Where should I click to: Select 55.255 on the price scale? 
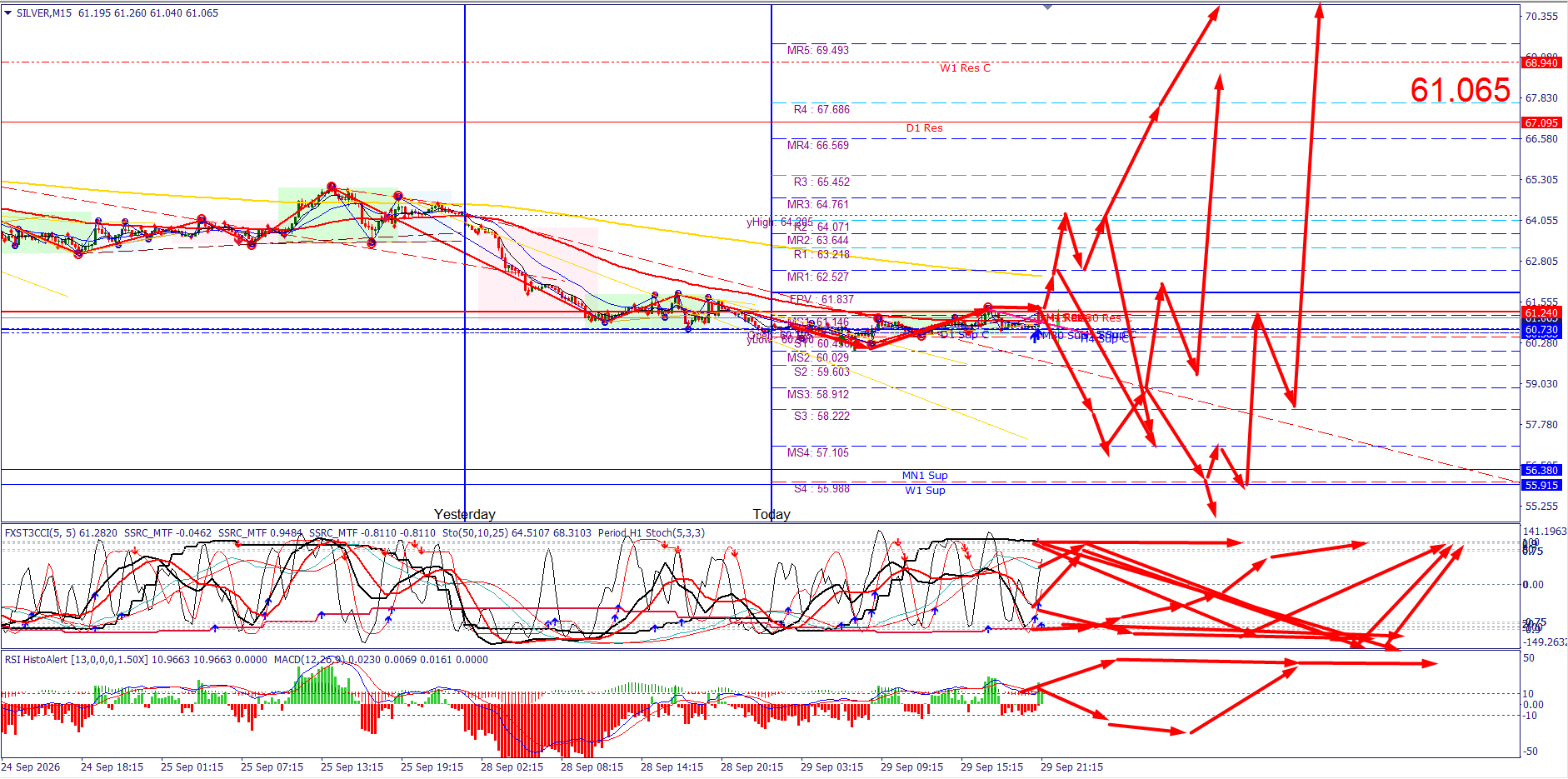(1541, 507)
